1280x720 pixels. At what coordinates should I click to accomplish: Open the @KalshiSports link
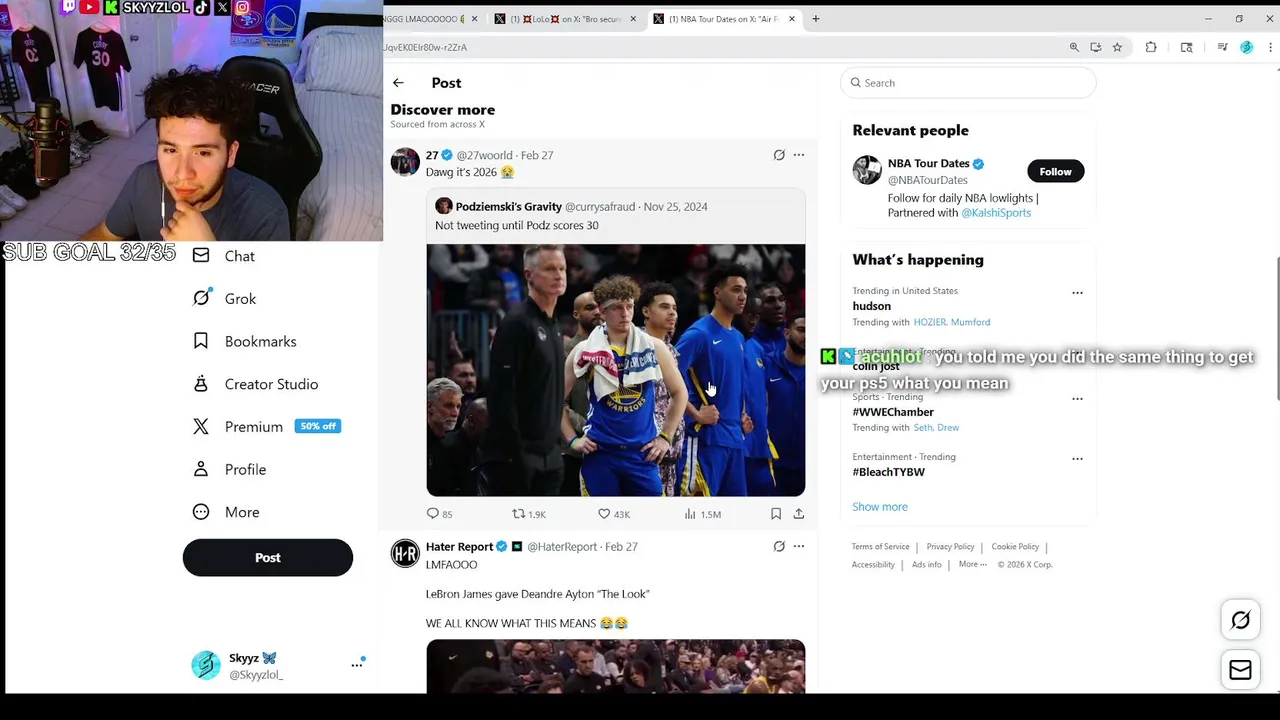point(996,213)
